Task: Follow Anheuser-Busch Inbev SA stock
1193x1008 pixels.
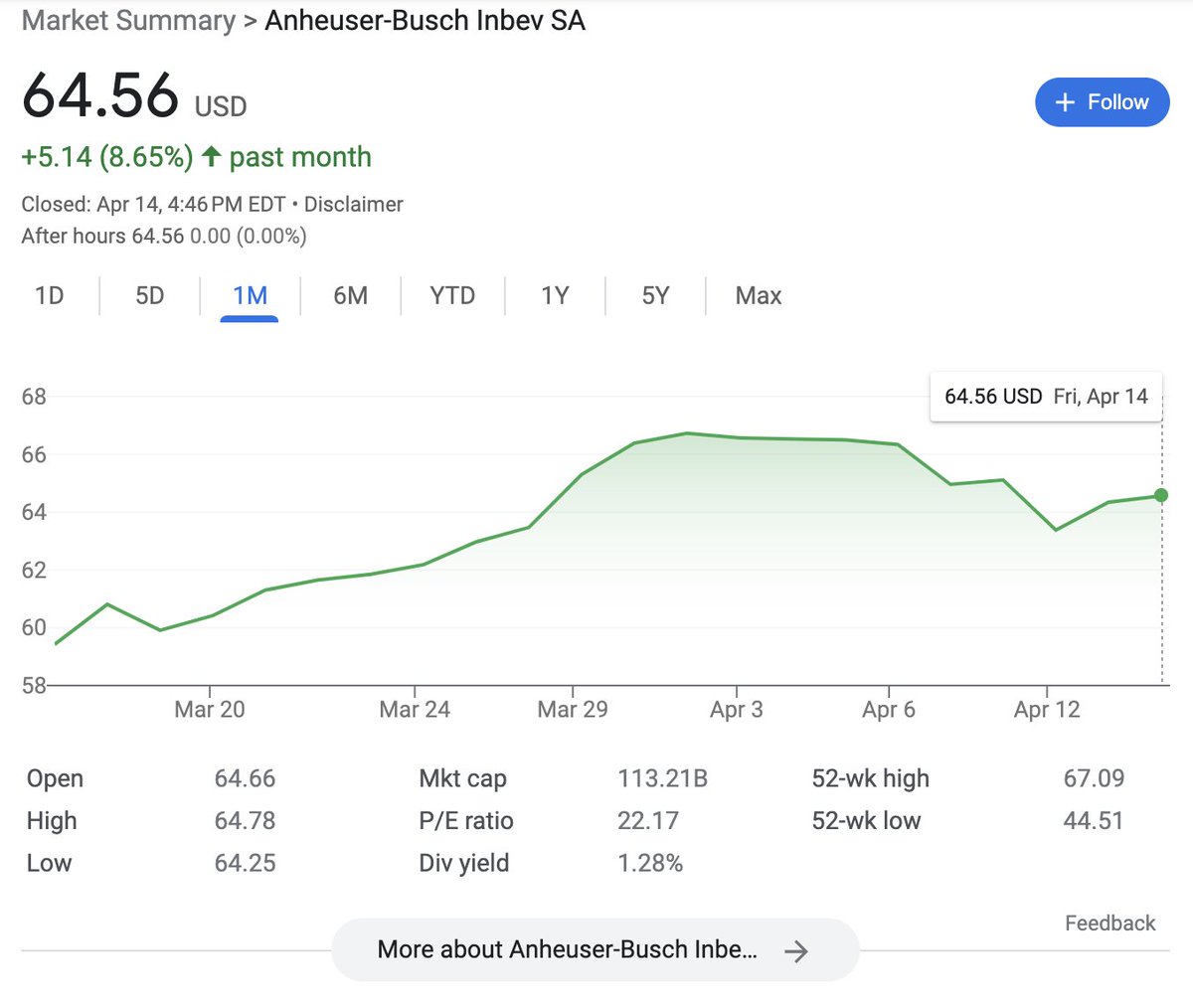Action: point(1102,102)
